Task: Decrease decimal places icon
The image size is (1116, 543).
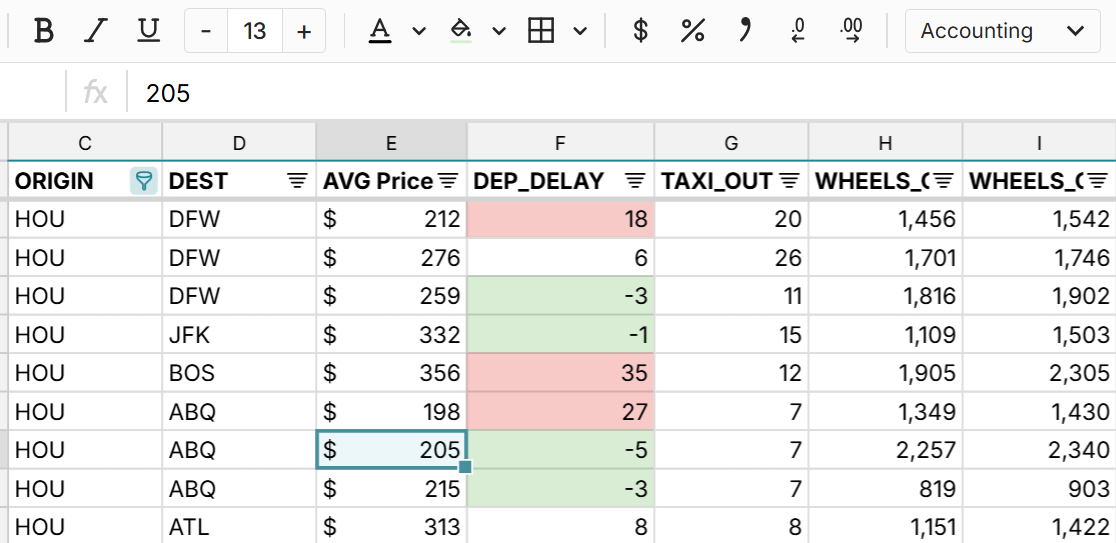Action: click(798, 31)
